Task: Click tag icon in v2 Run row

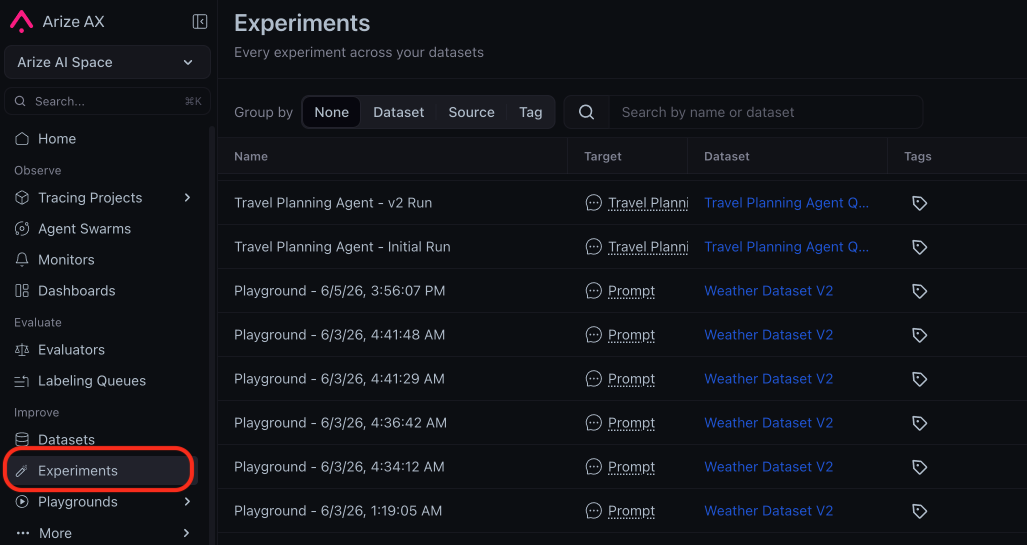Action: (920, 203)
